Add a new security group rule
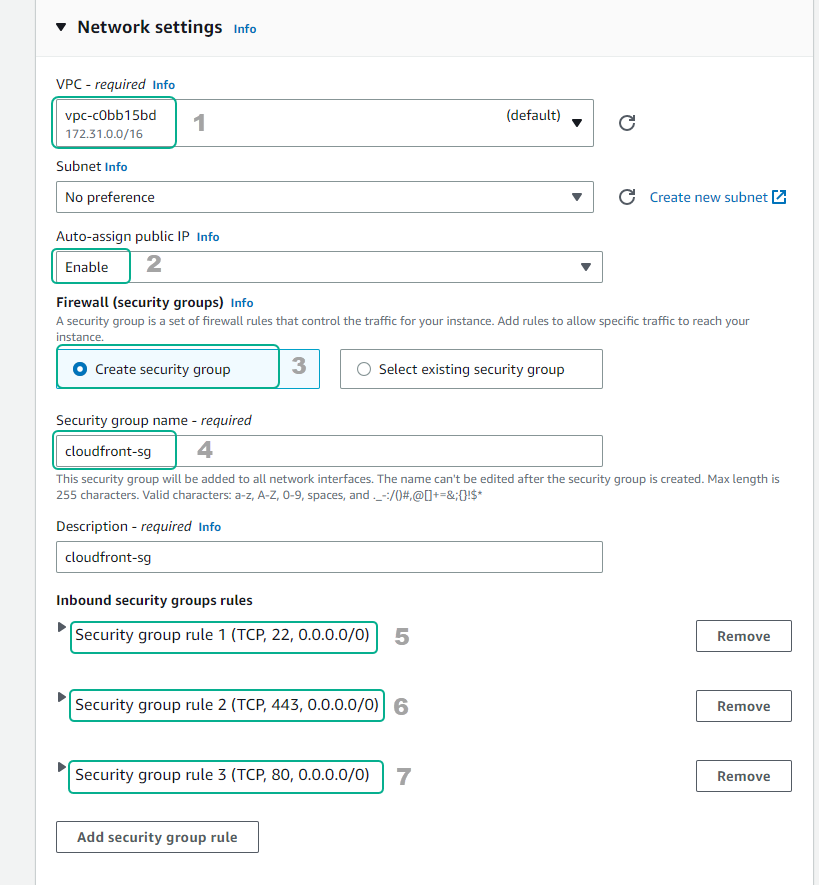 coord(156,836)
